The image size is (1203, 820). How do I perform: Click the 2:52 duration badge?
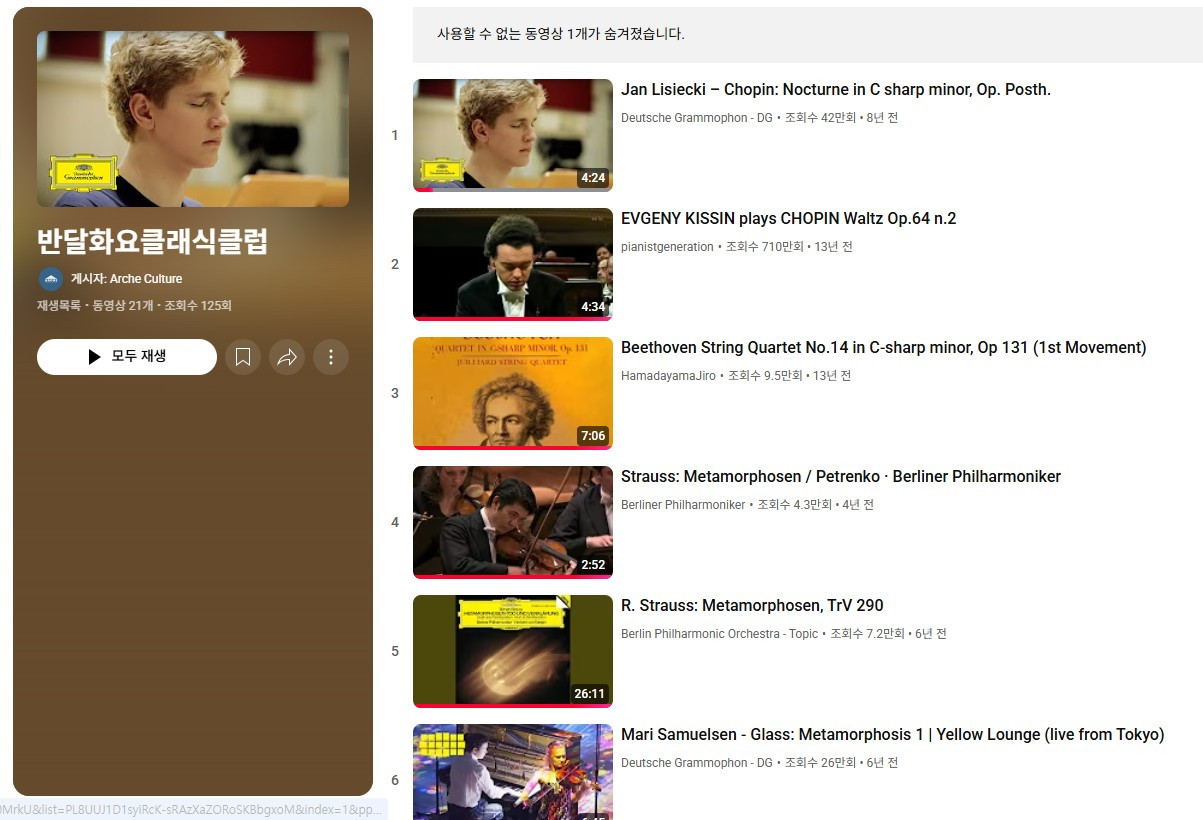point(593,565)
